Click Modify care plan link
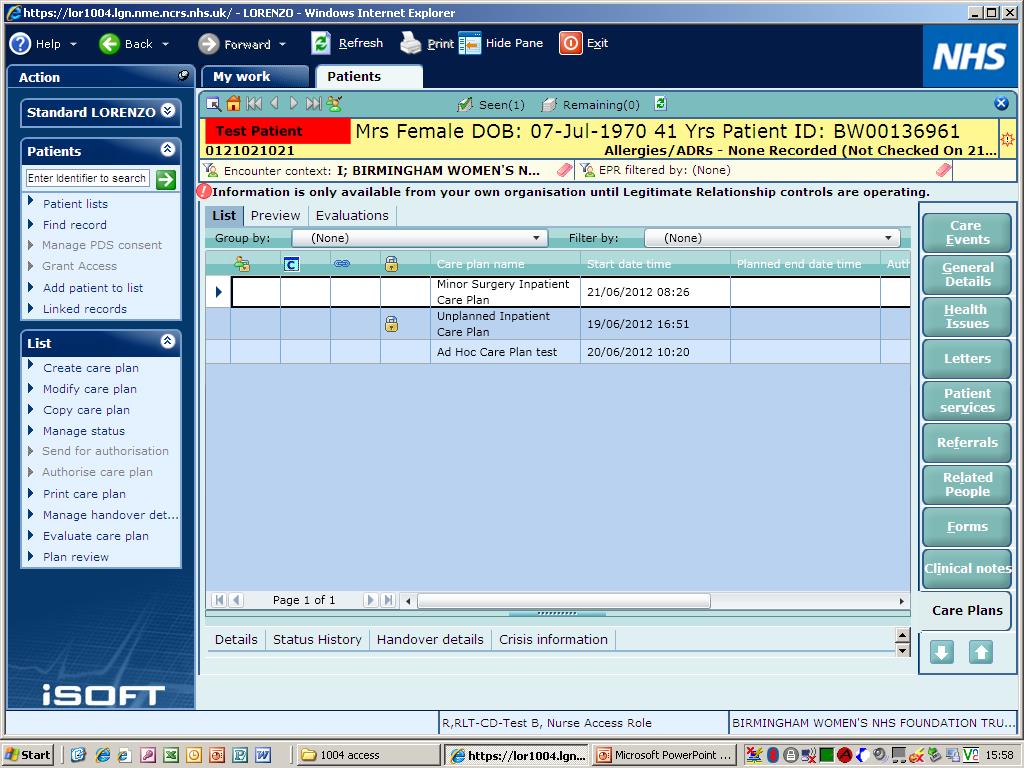 click(90, 389)
